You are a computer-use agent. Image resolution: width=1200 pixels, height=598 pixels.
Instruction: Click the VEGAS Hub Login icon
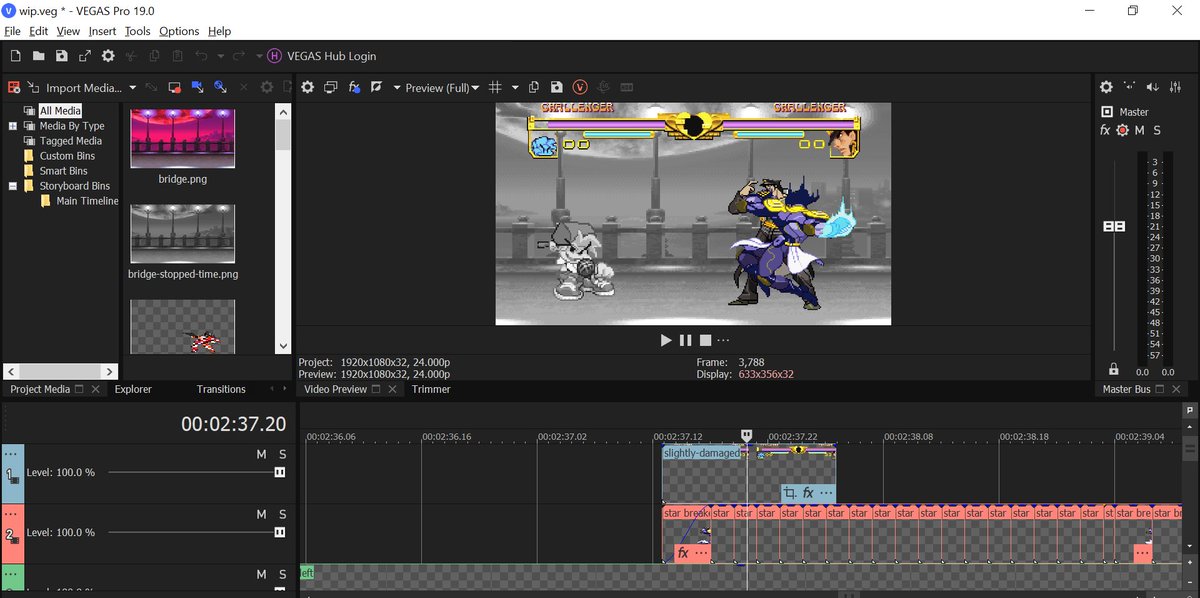click(x=274, y=56)
